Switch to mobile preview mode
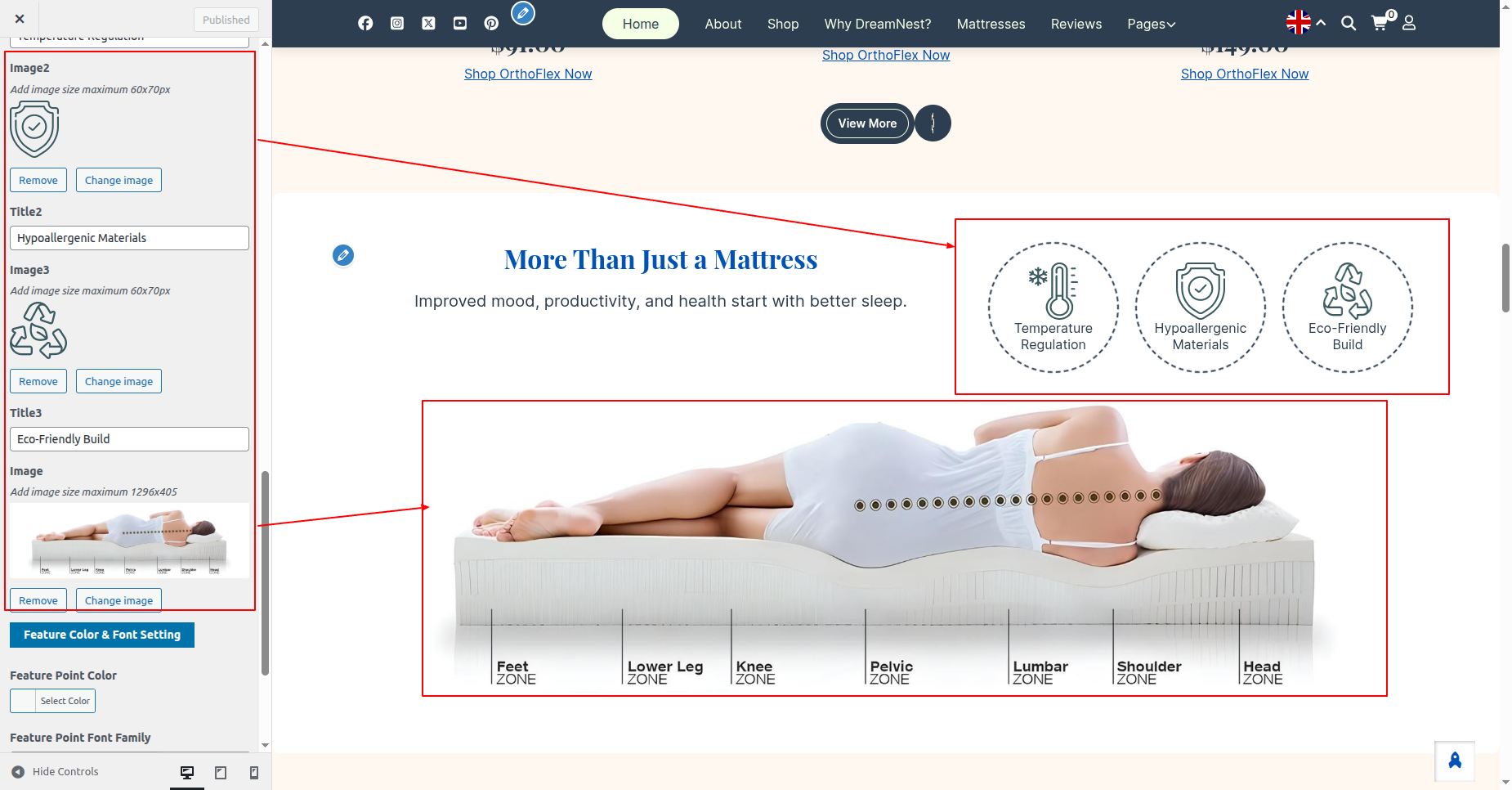This screenshot has height=790, width=1512. click(254, 772)
